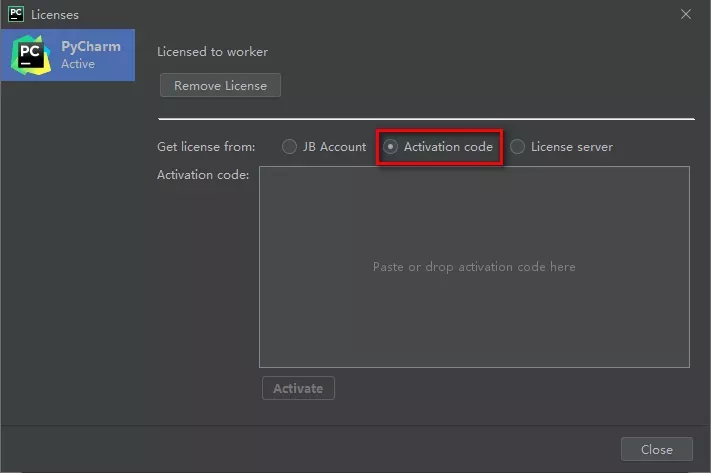Click the PC icon in the title bar
The height and width of the screenshot is (473, 711).
click(x=16, y=15)
